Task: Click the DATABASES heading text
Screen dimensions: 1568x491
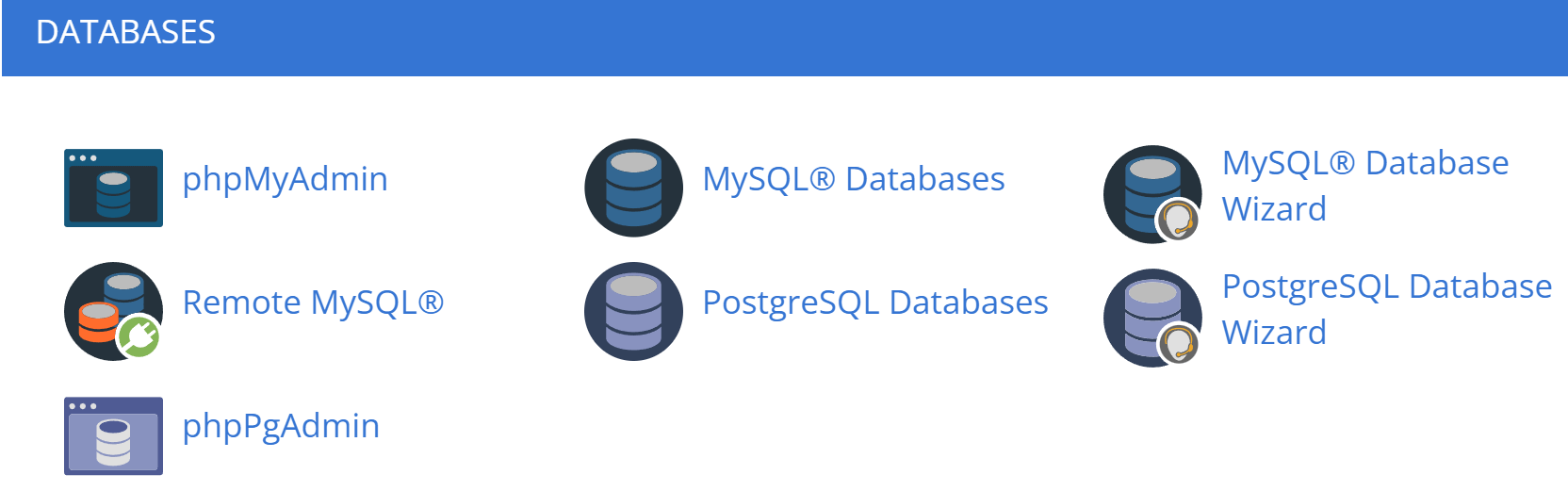Action: pos(125,32)
